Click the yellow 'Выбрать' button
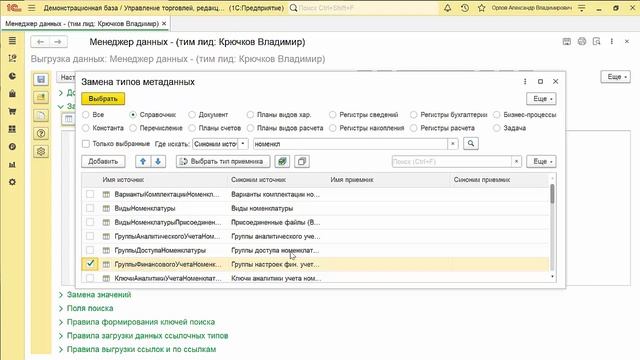This screenshot has width=640, height=360. pos(103,99)
